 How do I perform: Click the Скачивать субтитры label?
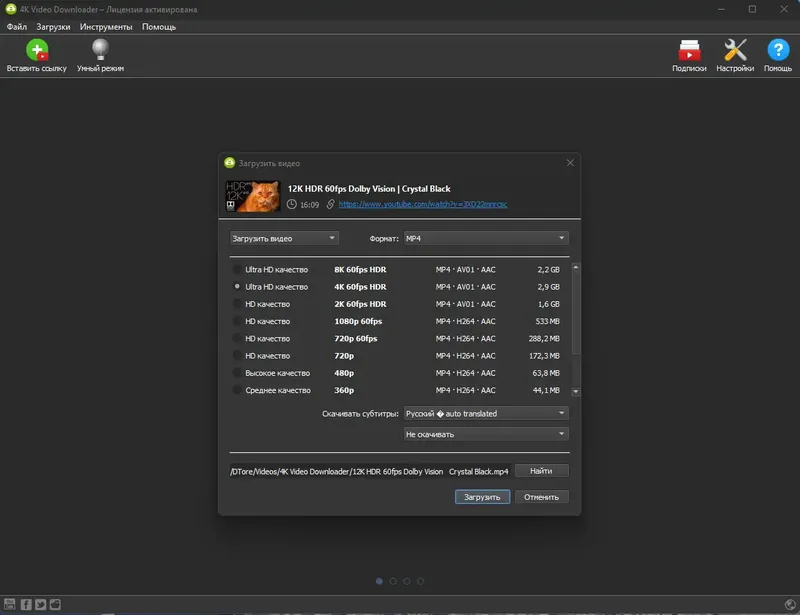360,414
